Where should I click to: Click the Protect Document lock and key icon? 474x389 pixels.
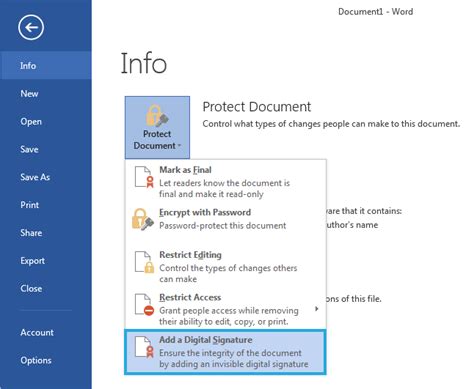point(157,116)
